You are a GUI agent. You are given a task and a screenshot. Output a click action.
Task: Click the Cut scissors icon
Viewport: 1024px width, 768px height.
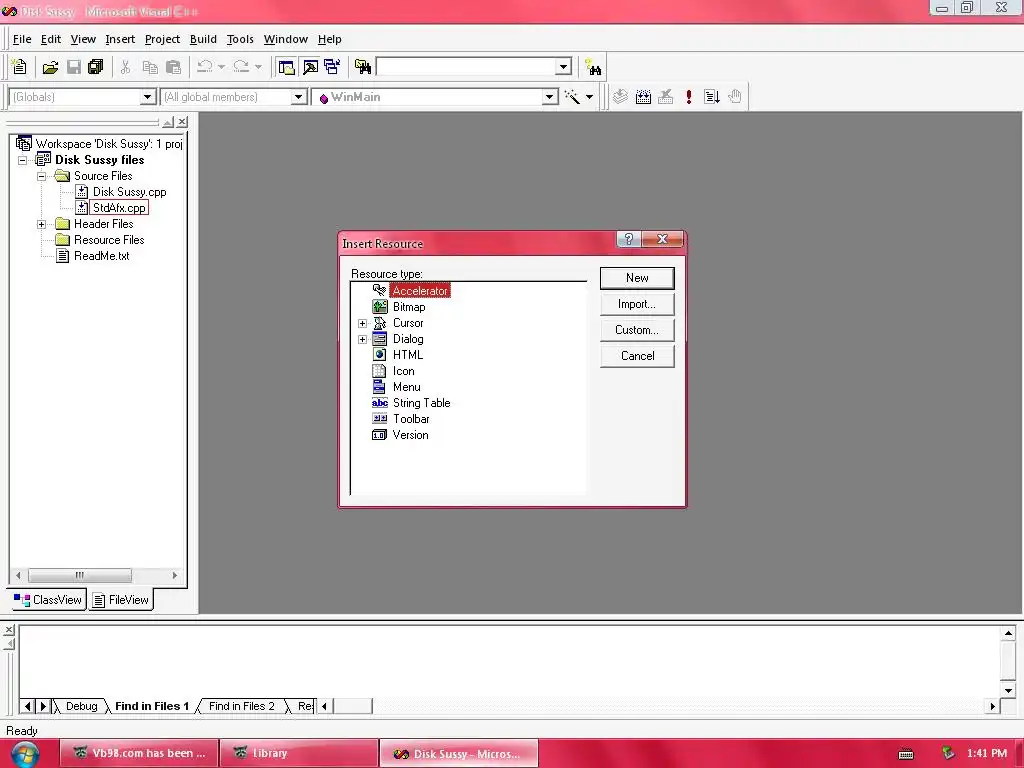click(x=125, y=67)
